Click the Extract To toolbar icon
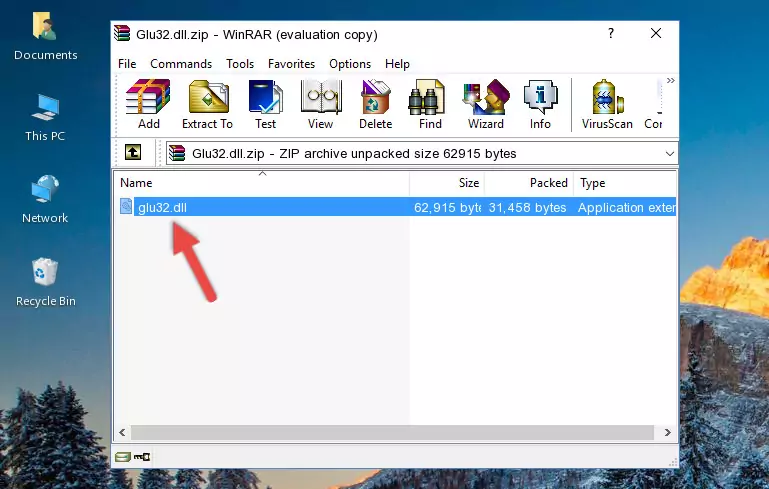The width and height of the screenshot is (769, 489). (207, 104)
